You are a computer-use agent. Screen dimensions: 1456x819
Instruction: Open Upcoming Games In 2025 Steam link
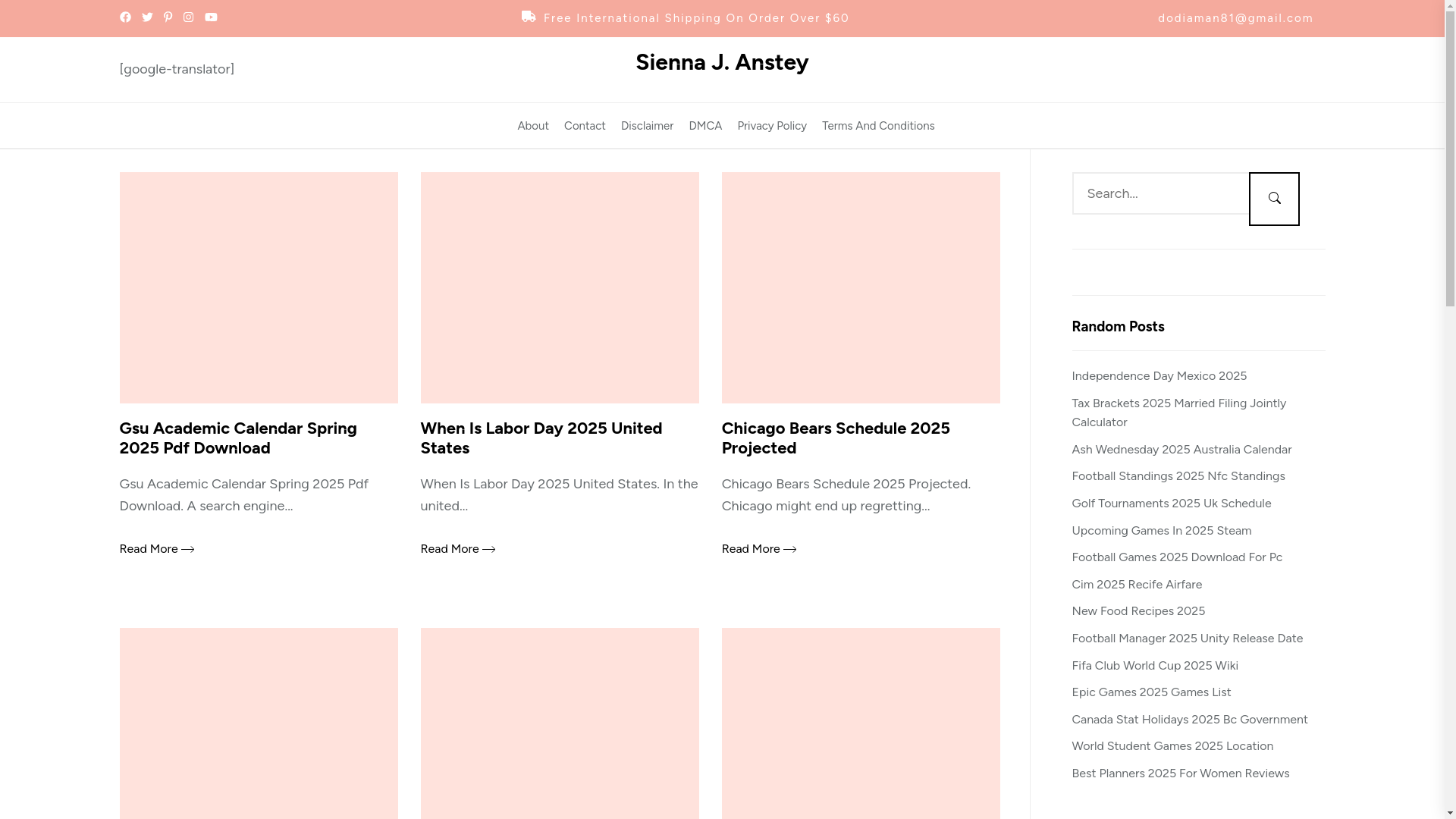tap(1162, 531)
